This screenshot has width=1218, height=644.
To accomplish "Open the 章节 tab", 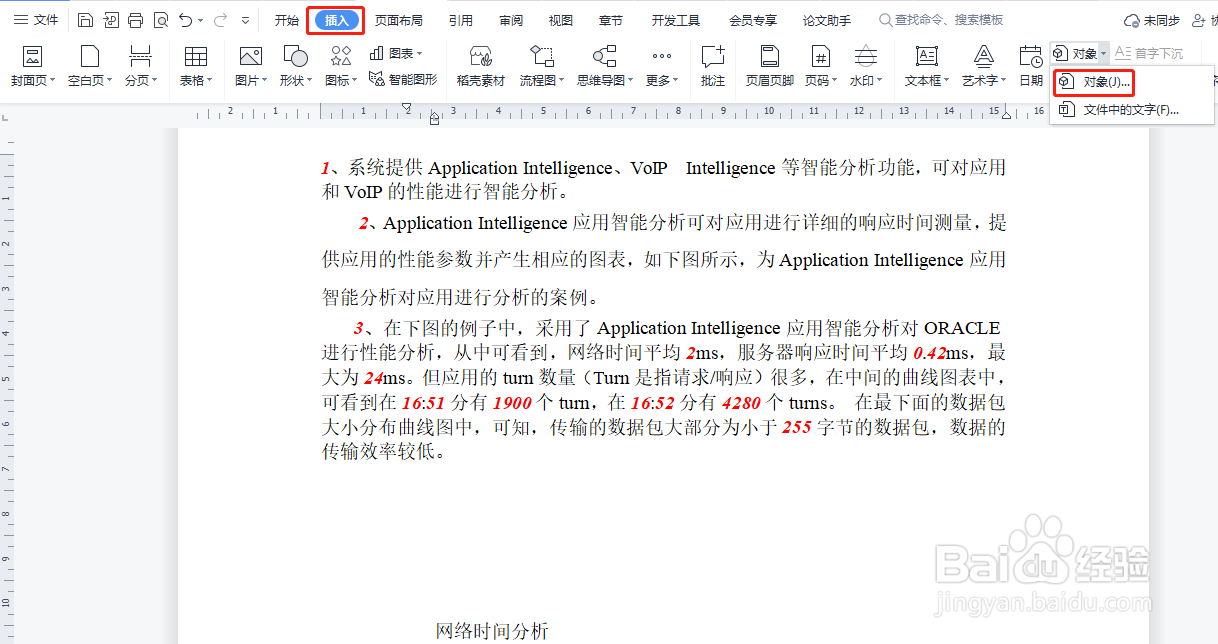I will tap(611, 20).
